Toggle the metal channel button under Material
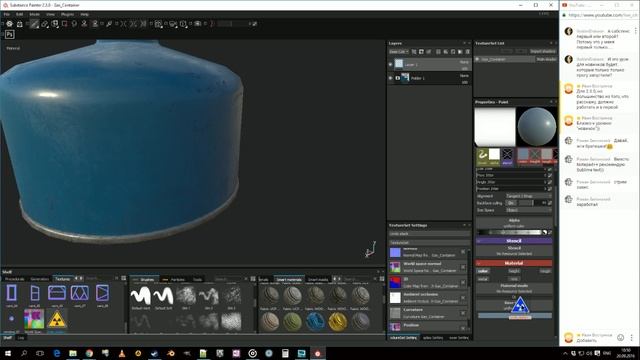 click(x=483, y=279)
